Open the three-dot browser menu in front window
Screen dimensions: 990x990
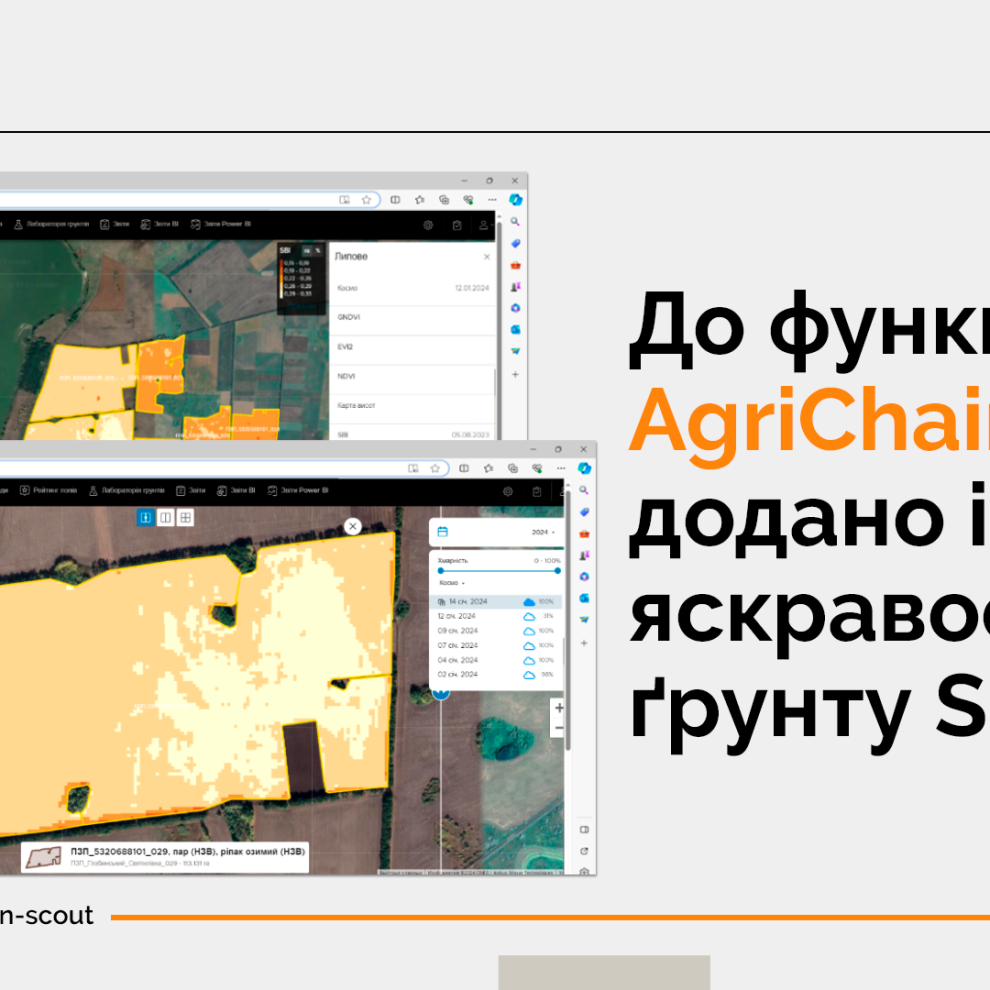click(x=561, y=468)
